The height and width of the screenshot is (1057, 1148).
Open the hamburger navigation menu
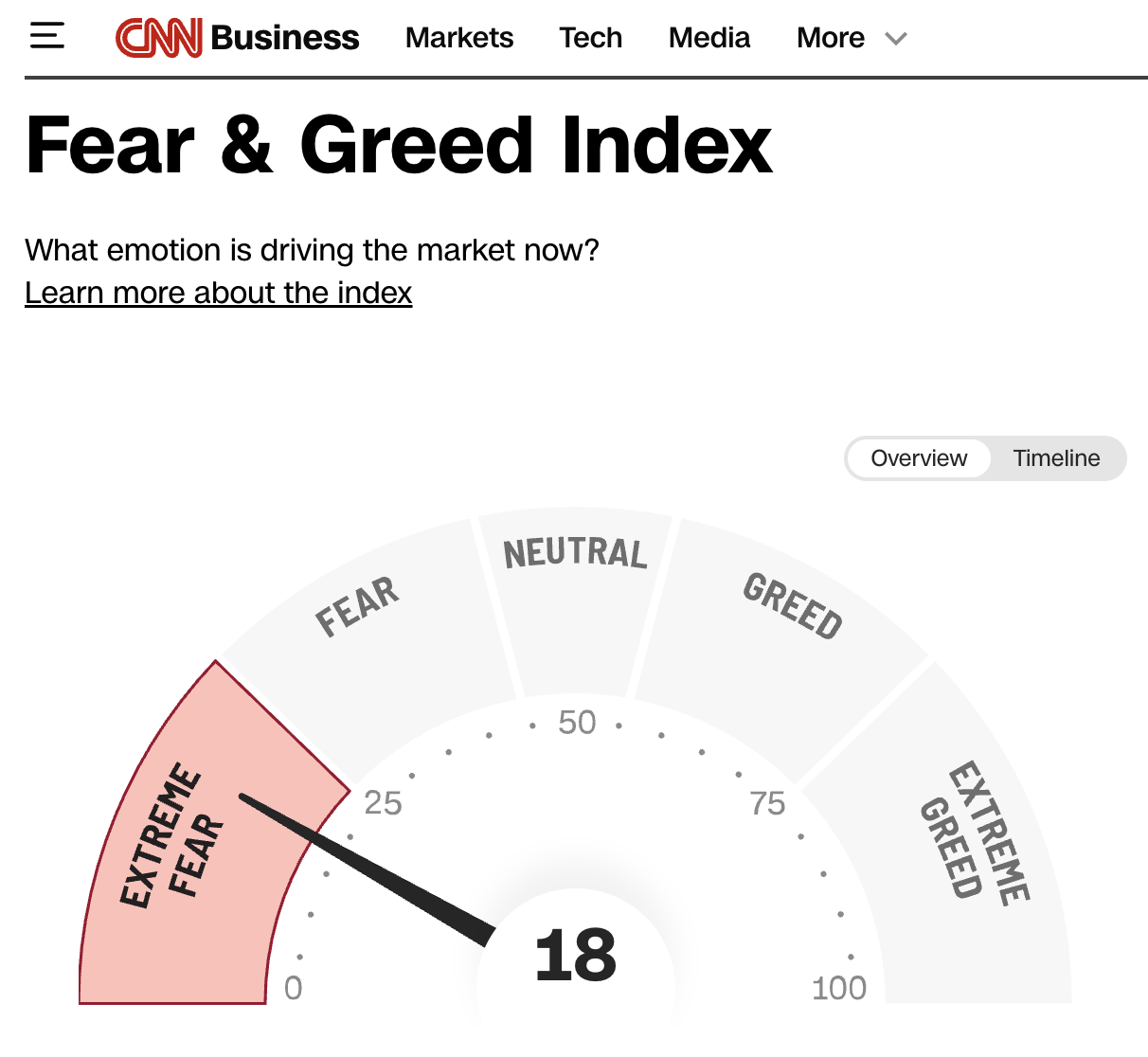pos(46,36)
